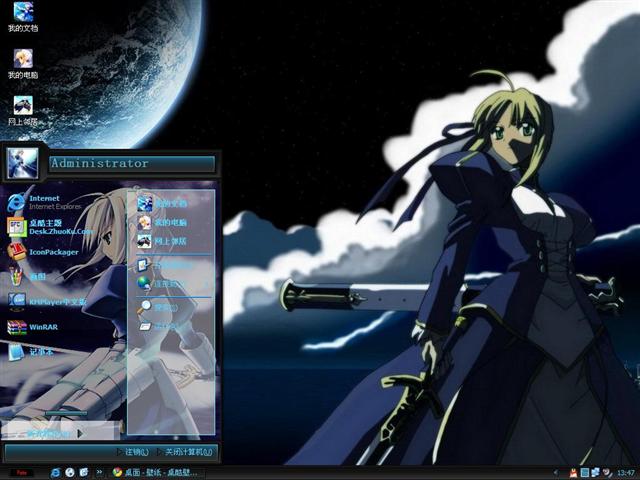
Task: Launch IconPackager from the Start menu
Action: pos(43,252)
